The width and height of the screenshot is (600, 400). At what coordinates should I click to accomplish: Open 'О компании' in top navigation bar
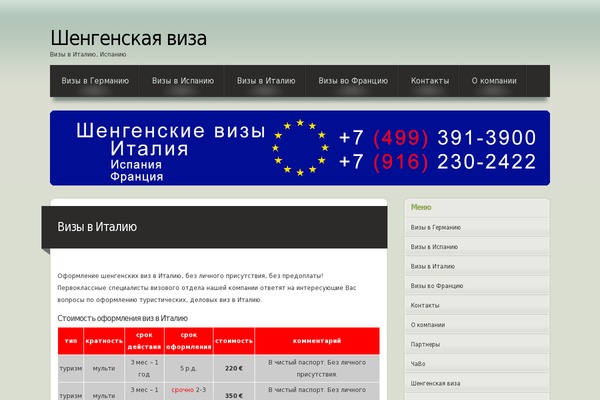click(494, 81)
